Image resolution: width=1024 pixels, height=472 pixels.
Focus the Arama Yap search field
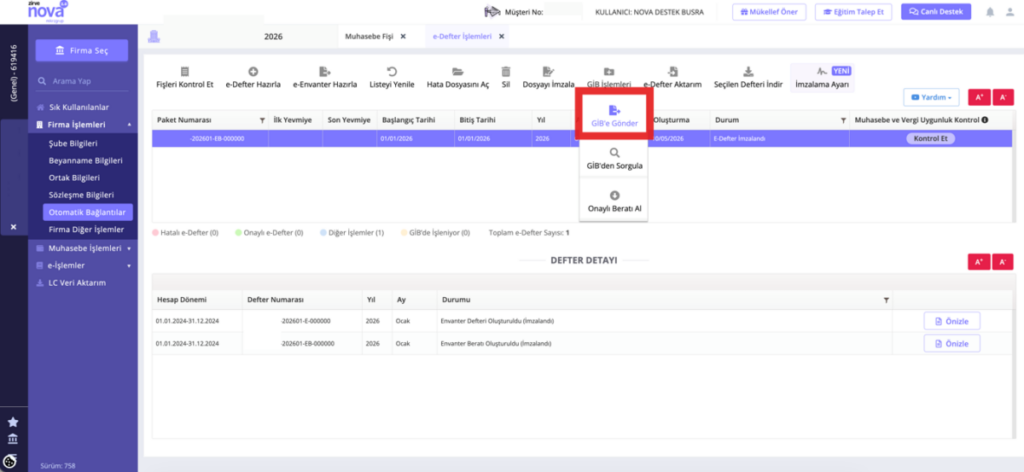pos(82,82)
